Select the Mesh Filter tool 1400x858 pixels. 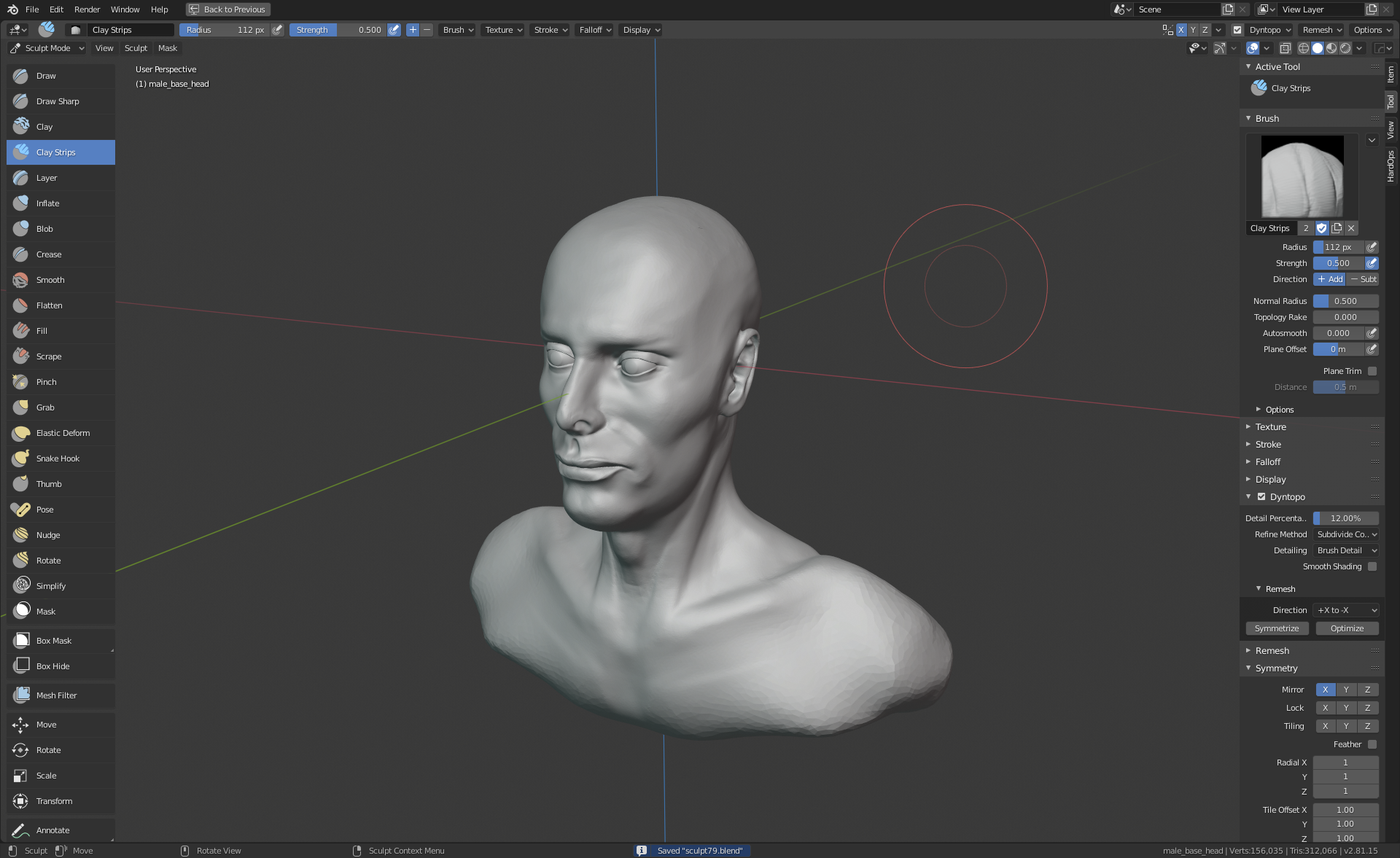point(56,695)
